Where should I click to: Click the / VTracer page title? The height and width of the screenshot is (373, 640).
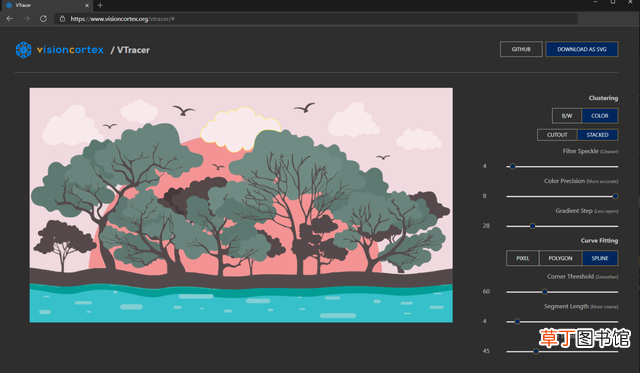point(130,50)
